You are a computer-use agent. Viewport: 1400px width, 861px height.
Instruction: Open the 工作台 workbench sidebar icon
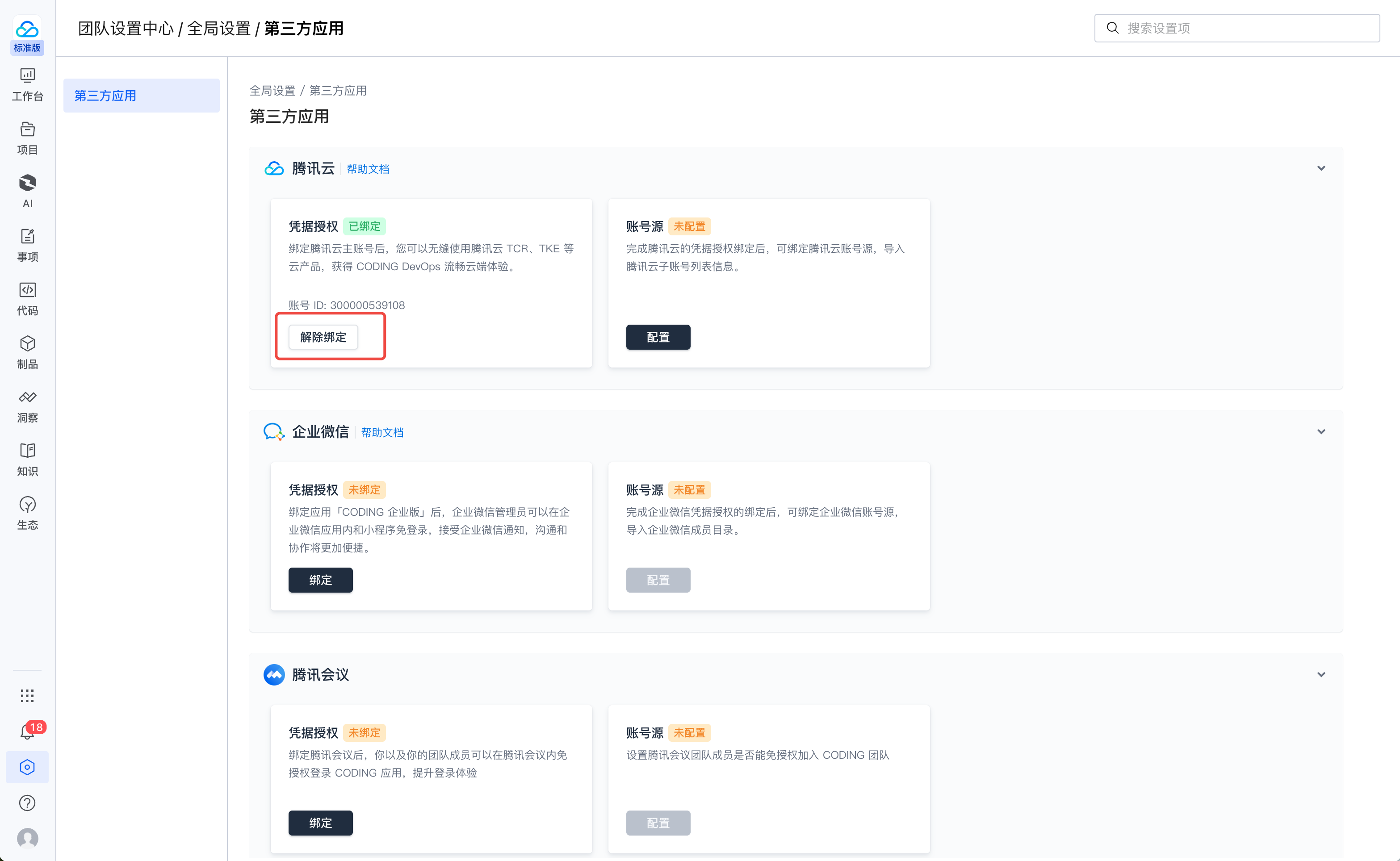pyautogui.click(x=27, y=85)
